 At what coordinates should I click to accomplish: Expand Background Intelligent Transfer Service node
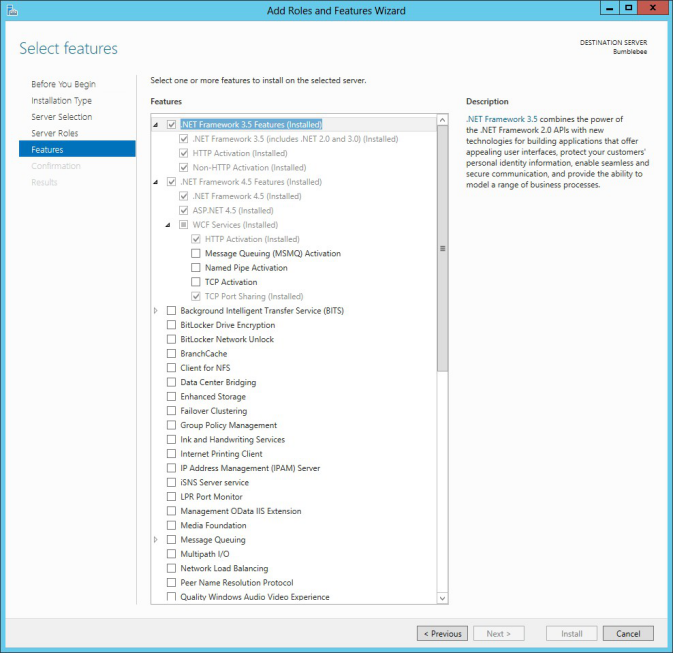point(156,310)
